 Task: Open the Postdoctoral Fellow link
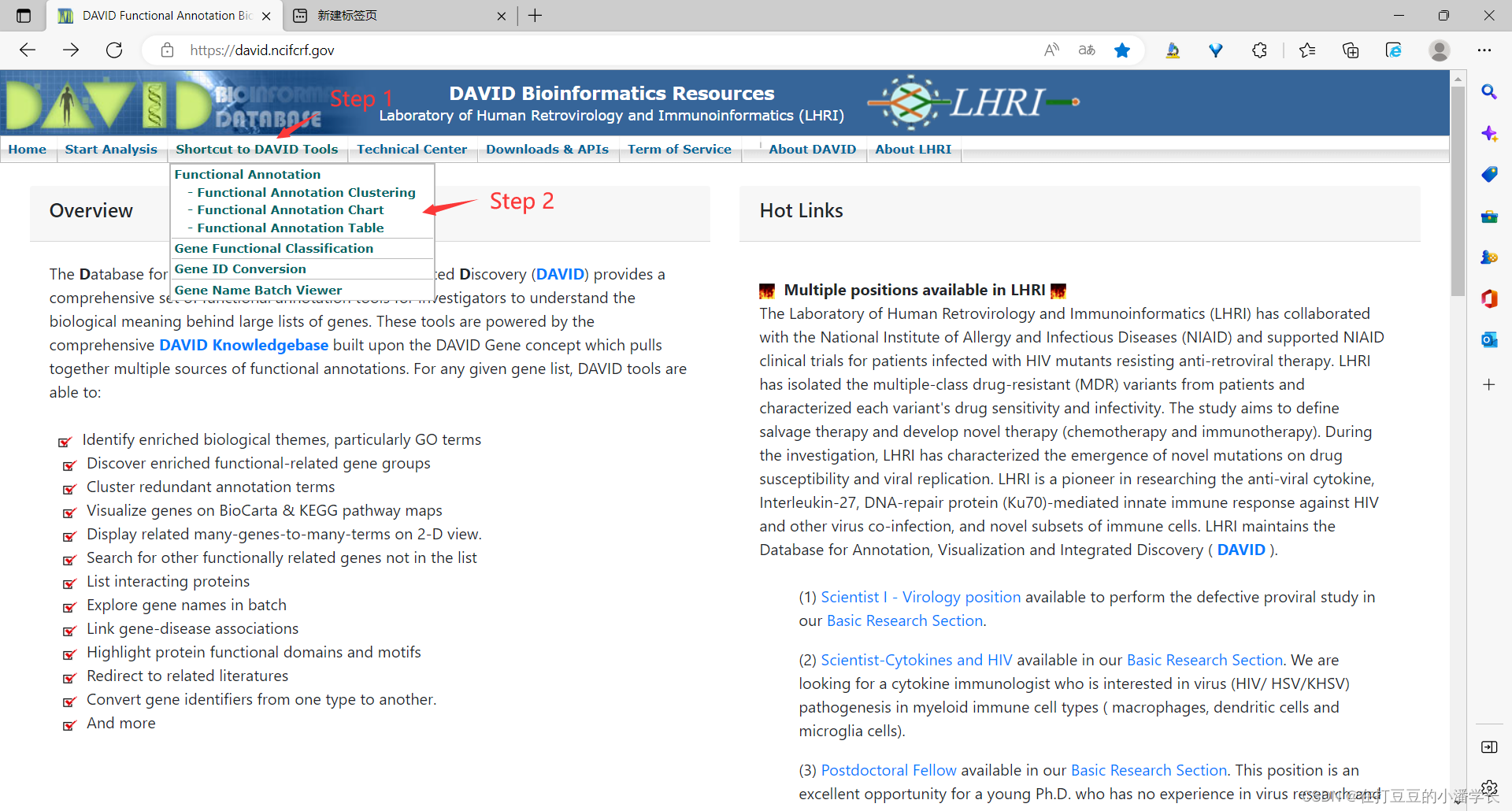tap(888, 770)
